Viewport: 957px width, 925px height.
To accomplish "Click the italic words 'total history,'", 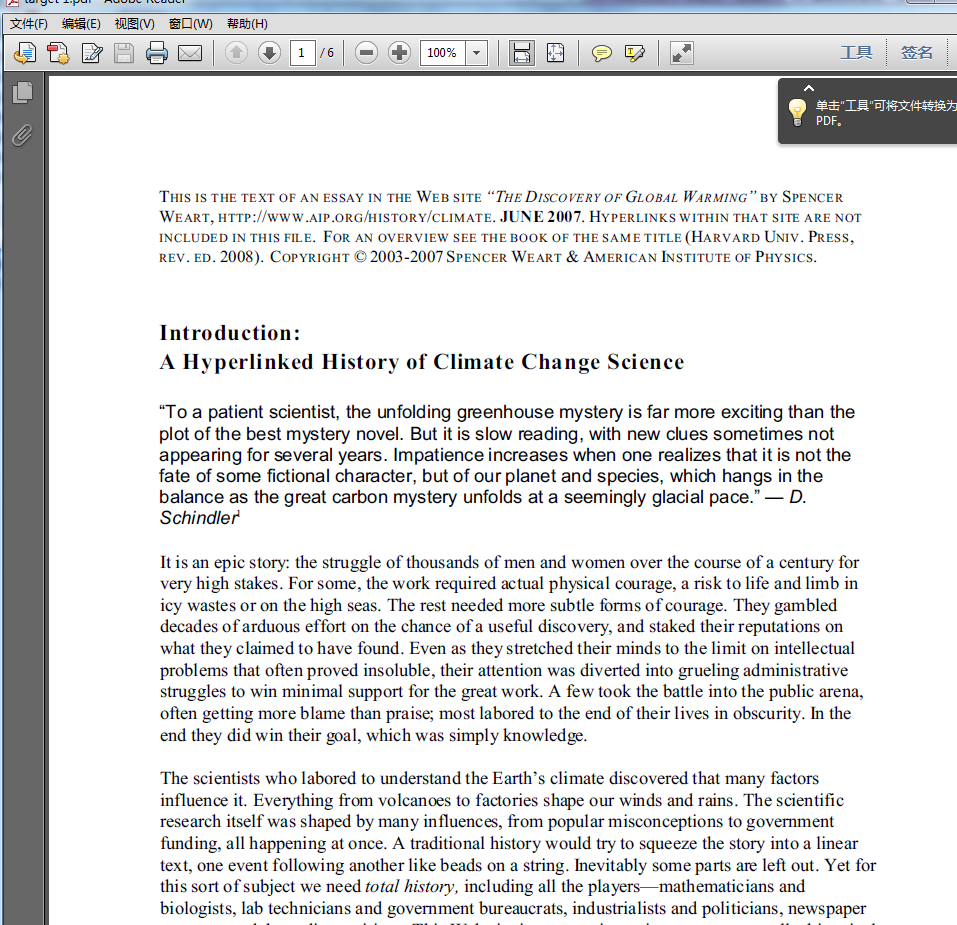I will pyautogui.click(x=412, y=887).
